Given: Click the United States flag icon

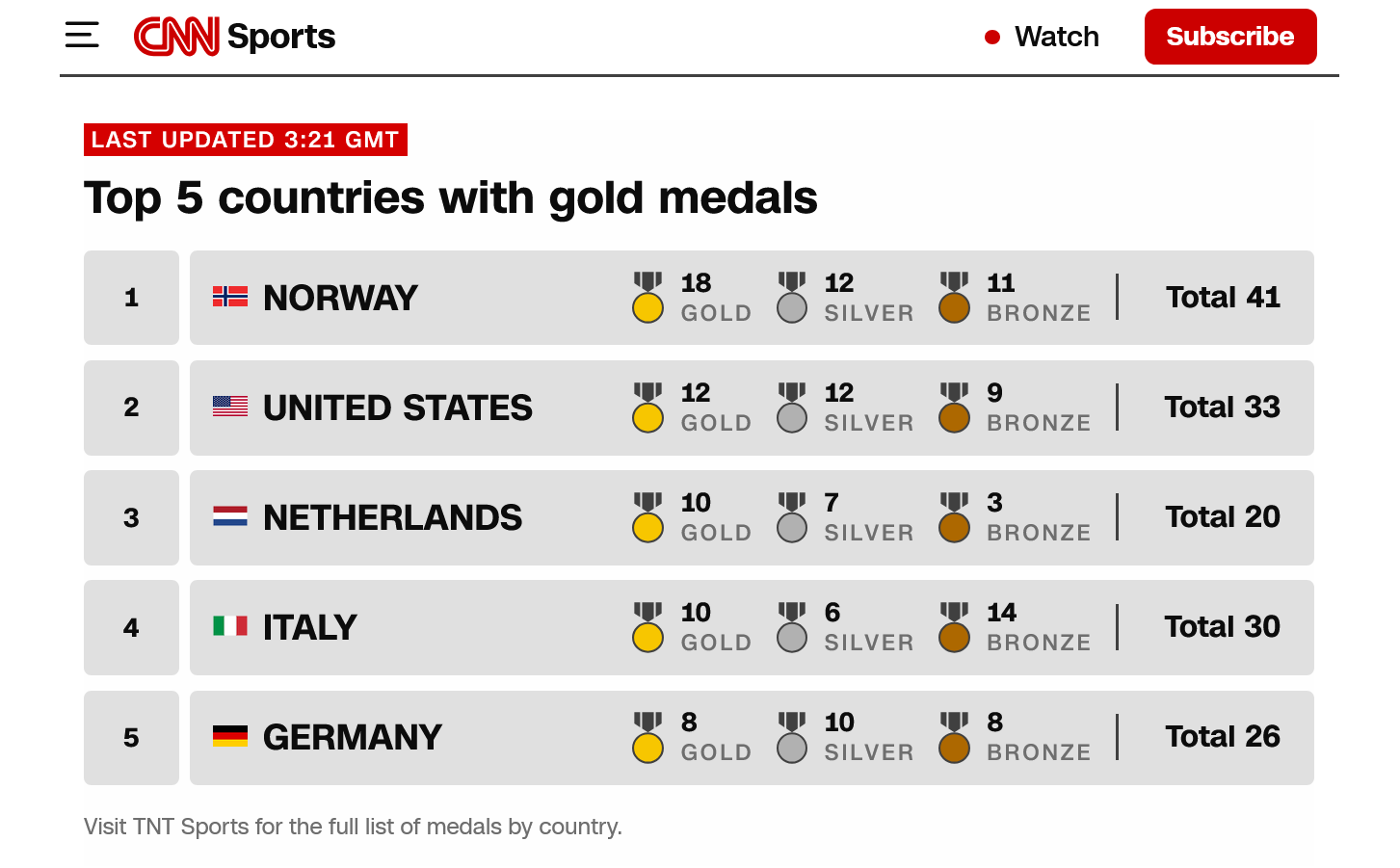Looking at the screenshot, I should pyautogui.click(x=230, y=407).
